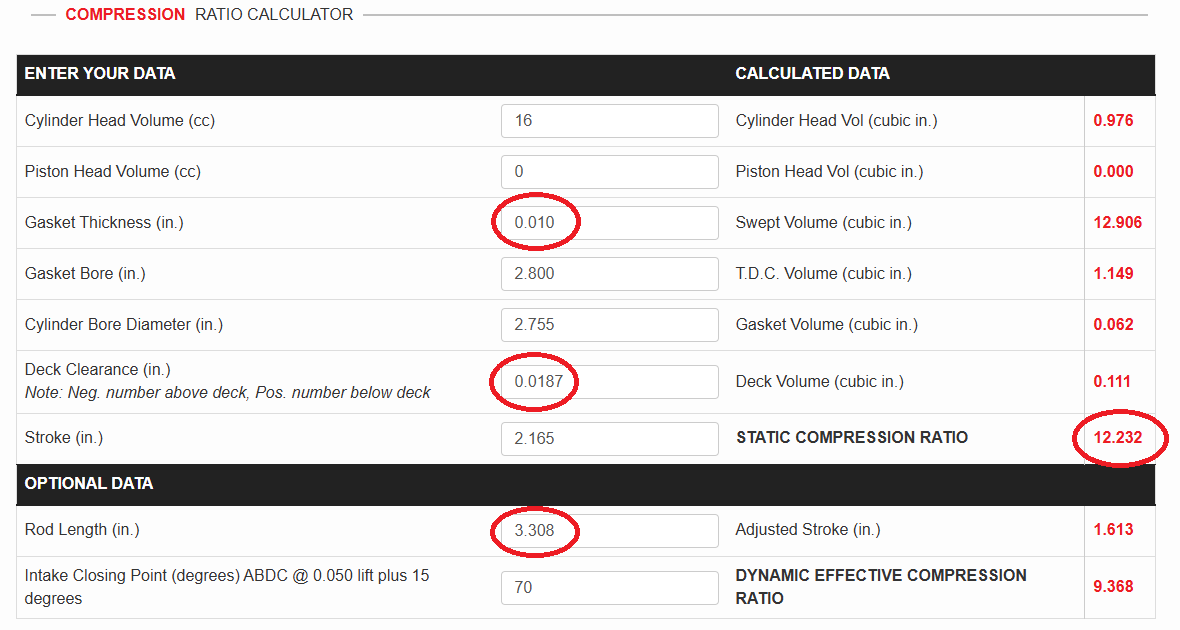Edit the Cylinder Bore Diameter field
1180x630 pixels.
[x=609, y=325]
